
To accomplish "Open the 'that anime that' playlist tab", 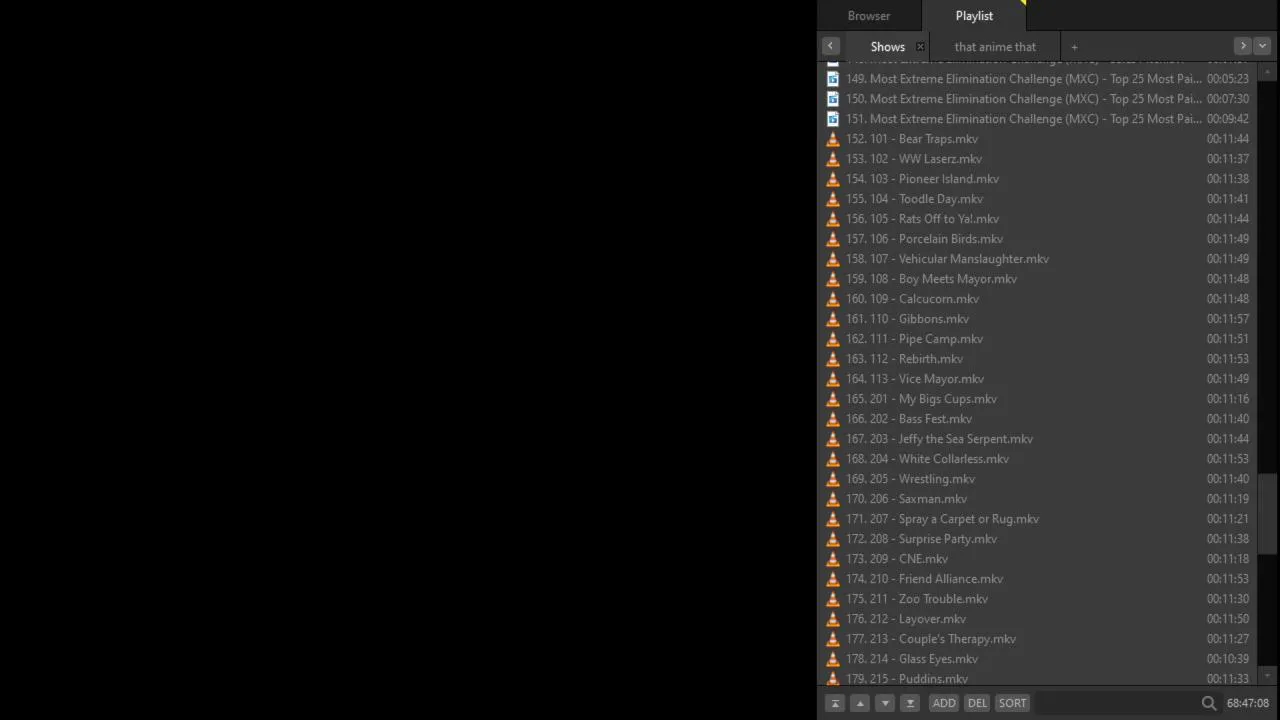I will click(x=995, y=47).
